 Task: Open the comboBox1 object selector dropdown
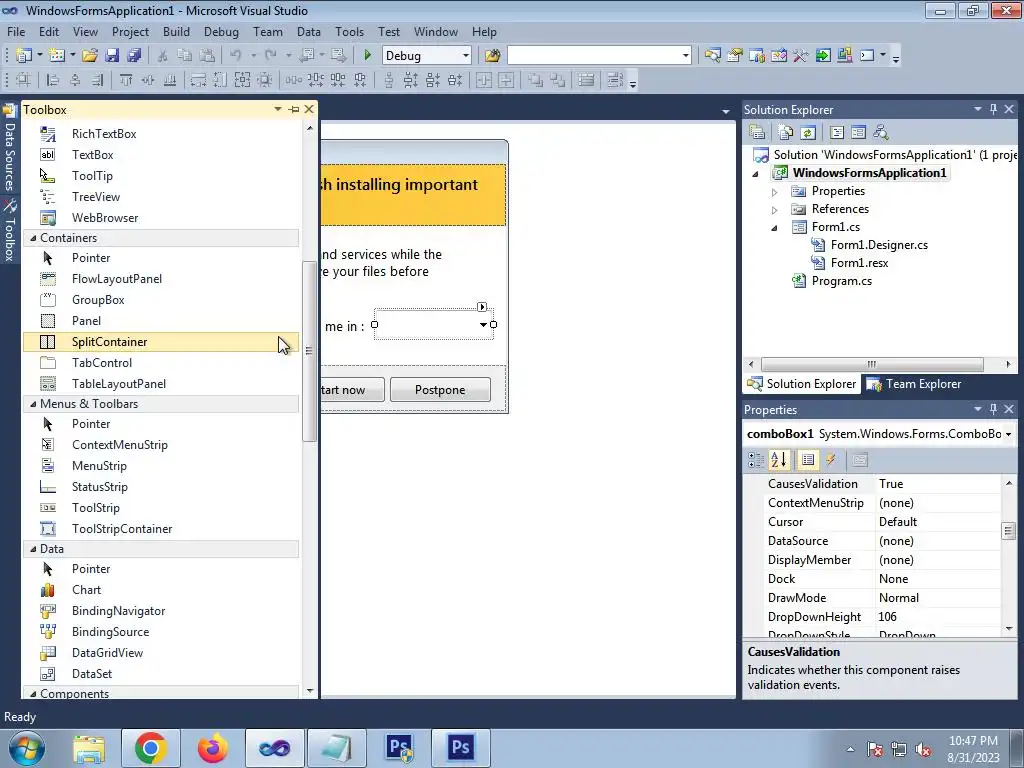tap(1008, 434)
